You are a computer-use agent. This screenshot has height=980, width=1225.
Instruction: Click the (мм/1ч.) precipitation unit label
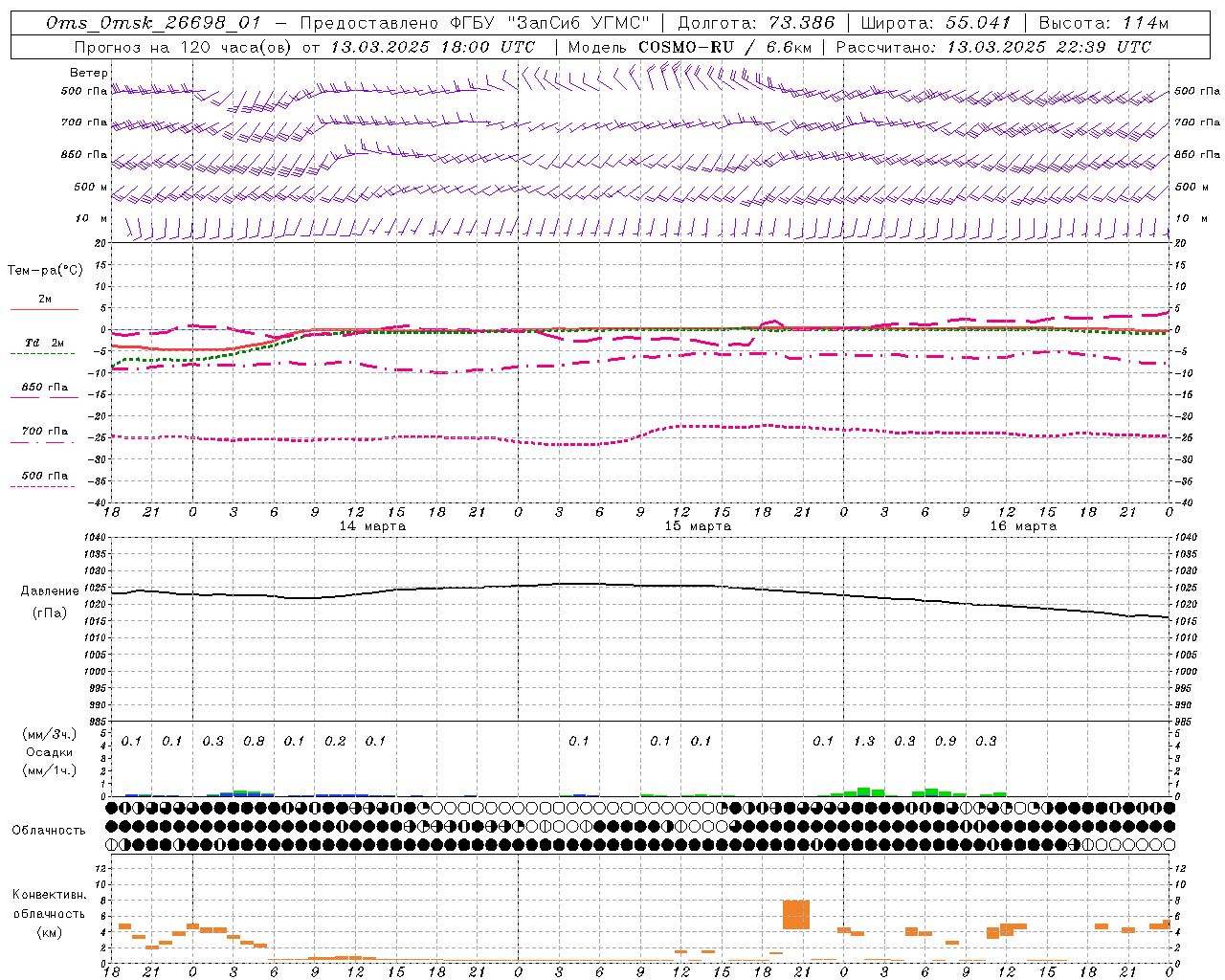pos(50,770)
